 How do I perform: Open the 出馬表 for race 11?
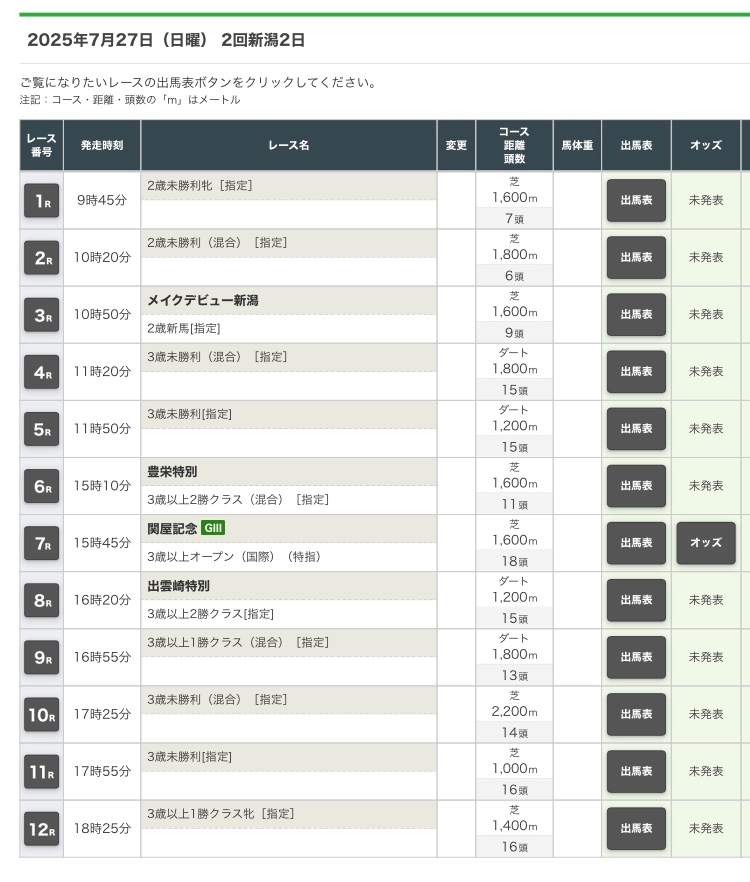pos(636,771)
